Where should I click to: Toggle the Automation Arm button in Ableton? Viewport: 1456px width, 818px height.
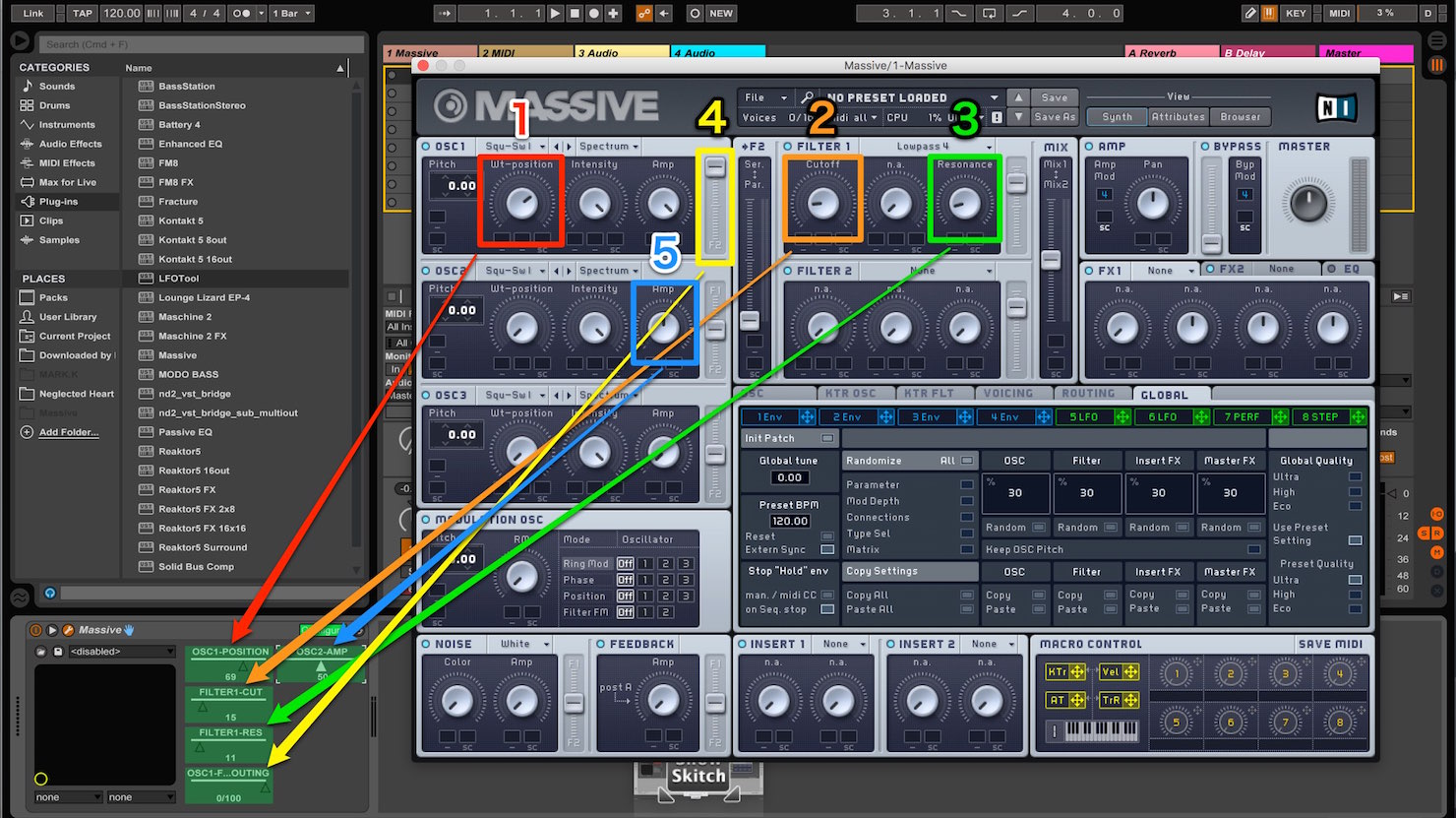643,13
